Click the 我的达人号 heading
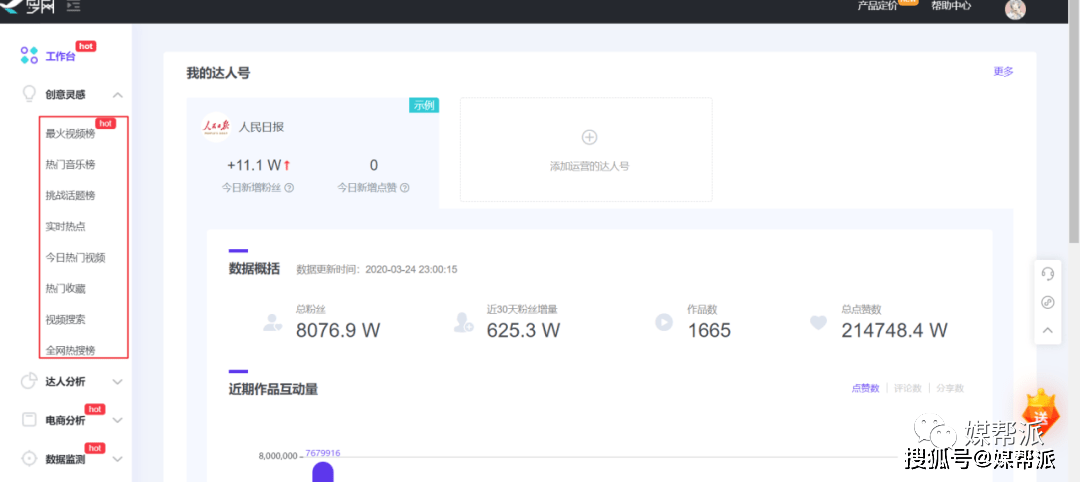The height and width of the screenshot is (482, 1080). coord(218,73)
